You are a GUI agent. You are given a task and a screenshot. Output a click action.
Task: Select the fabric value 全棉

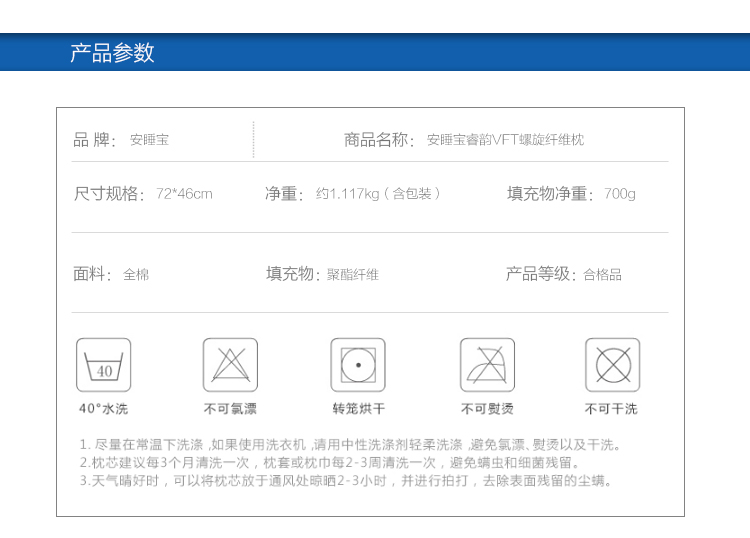(136, 274)
